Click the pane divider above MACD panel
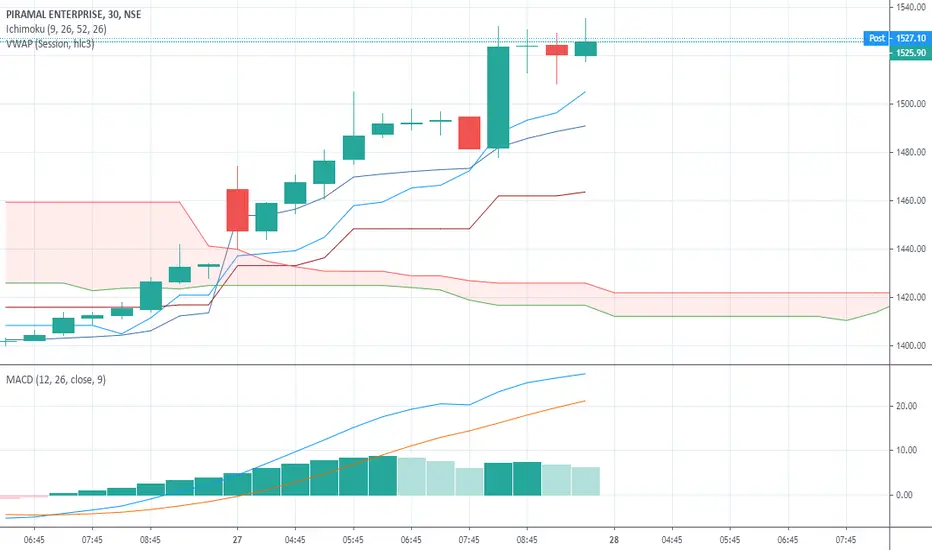Viewport: 932px width, 550px height. pyautogui.click(x=445, y=364)
